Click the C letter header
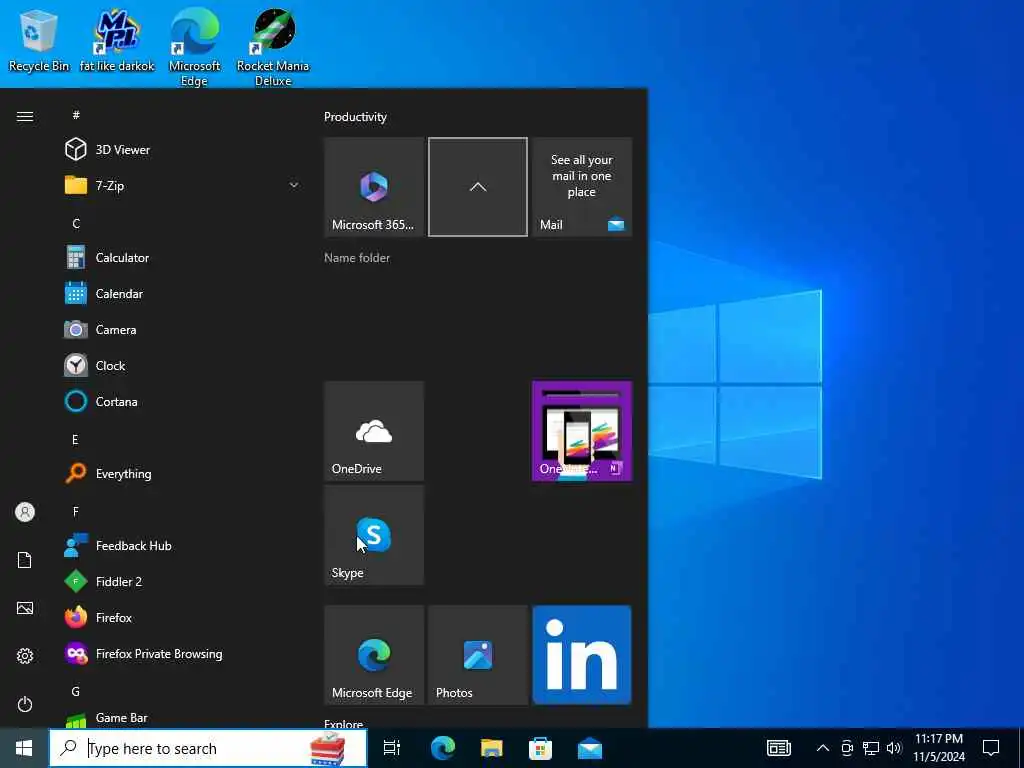This screenshot has height=768, width=1024. click(76, 223)
